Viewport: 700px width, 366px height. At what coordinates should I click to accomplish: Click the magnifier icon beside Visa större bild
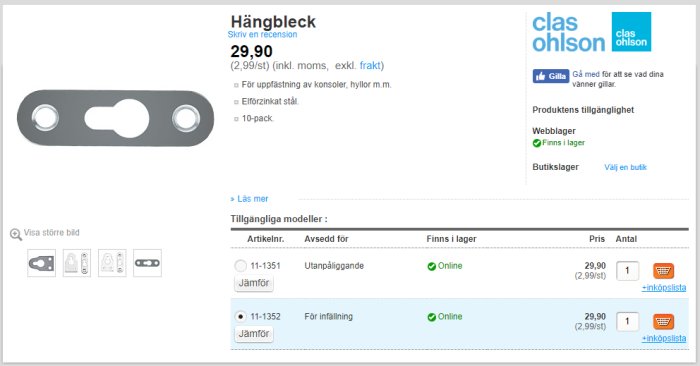pyautogui.click(x=16, y=234)
